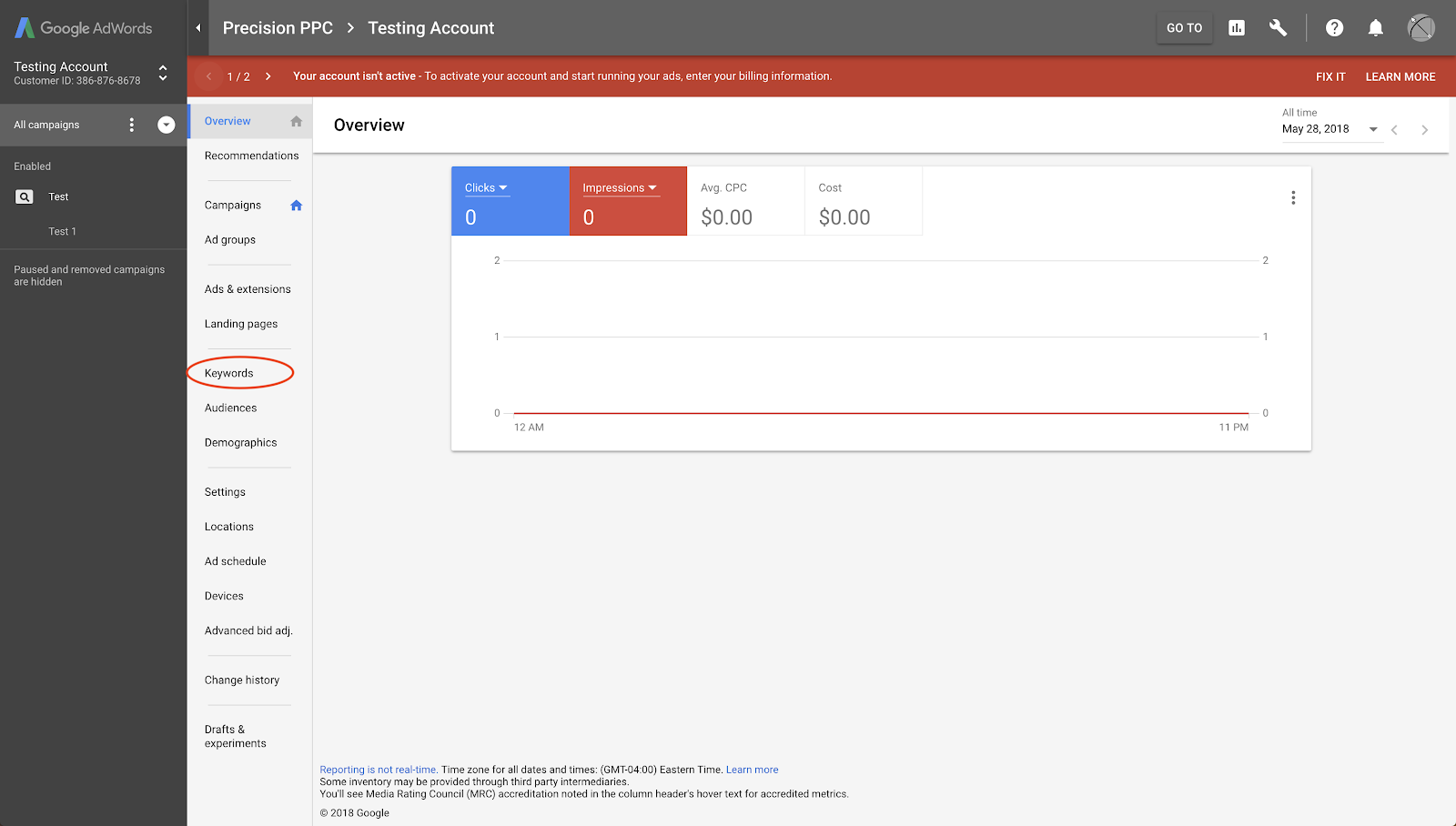The height and width of the screenshot is (826, 1456).
Task: Click Paused and removed campaigns are hidden text
Action: tap(89, 276)
